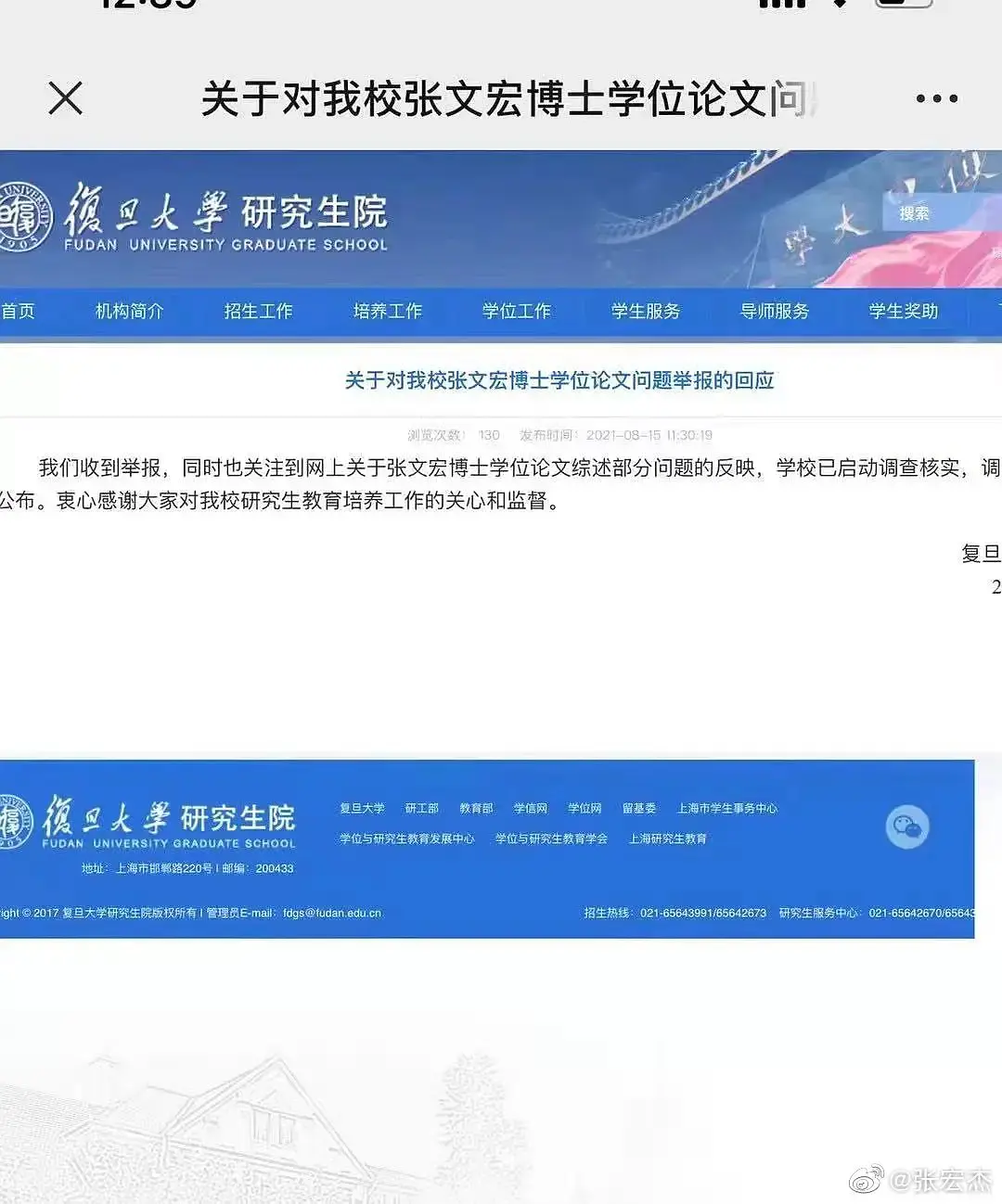Open the 学信网 footer link

click(531, 808)
